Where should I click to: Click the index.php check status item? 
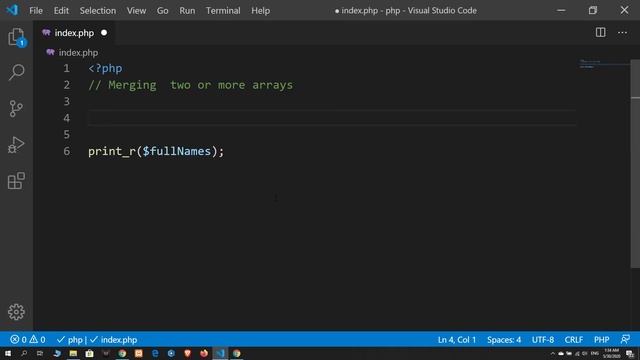pos(113,339)
